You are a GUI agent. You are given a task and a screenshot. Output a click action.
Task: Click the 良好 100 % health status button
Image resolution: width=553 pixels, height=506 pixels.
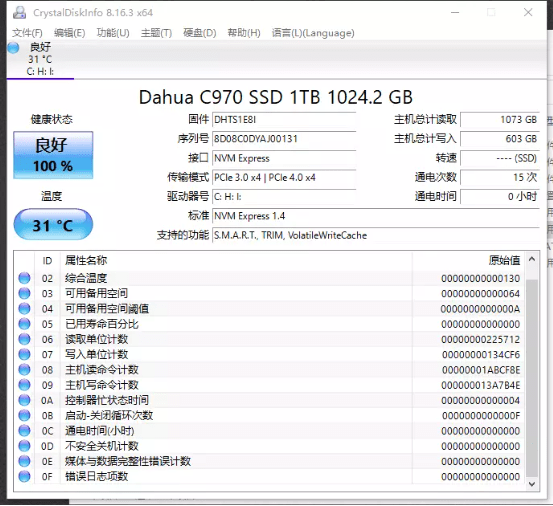53,155
